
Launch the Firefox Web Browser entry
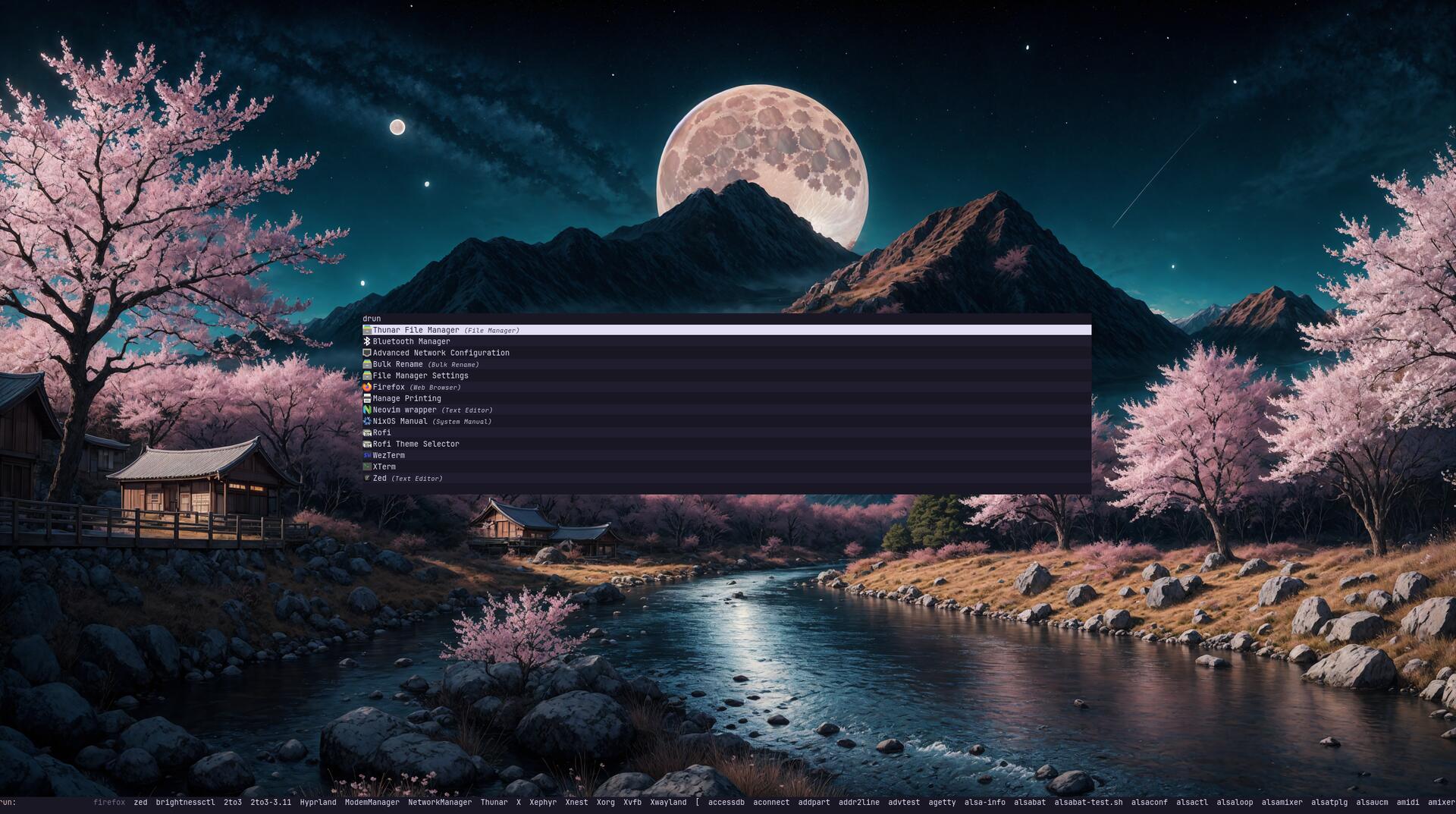[x=726, y=387]
